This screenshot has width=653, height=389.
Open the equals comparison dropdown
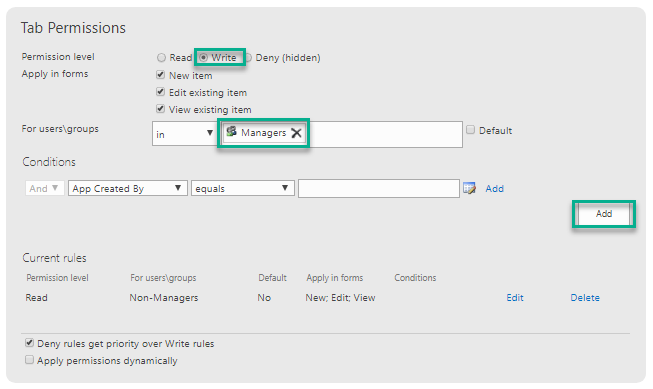pos(243,188)
